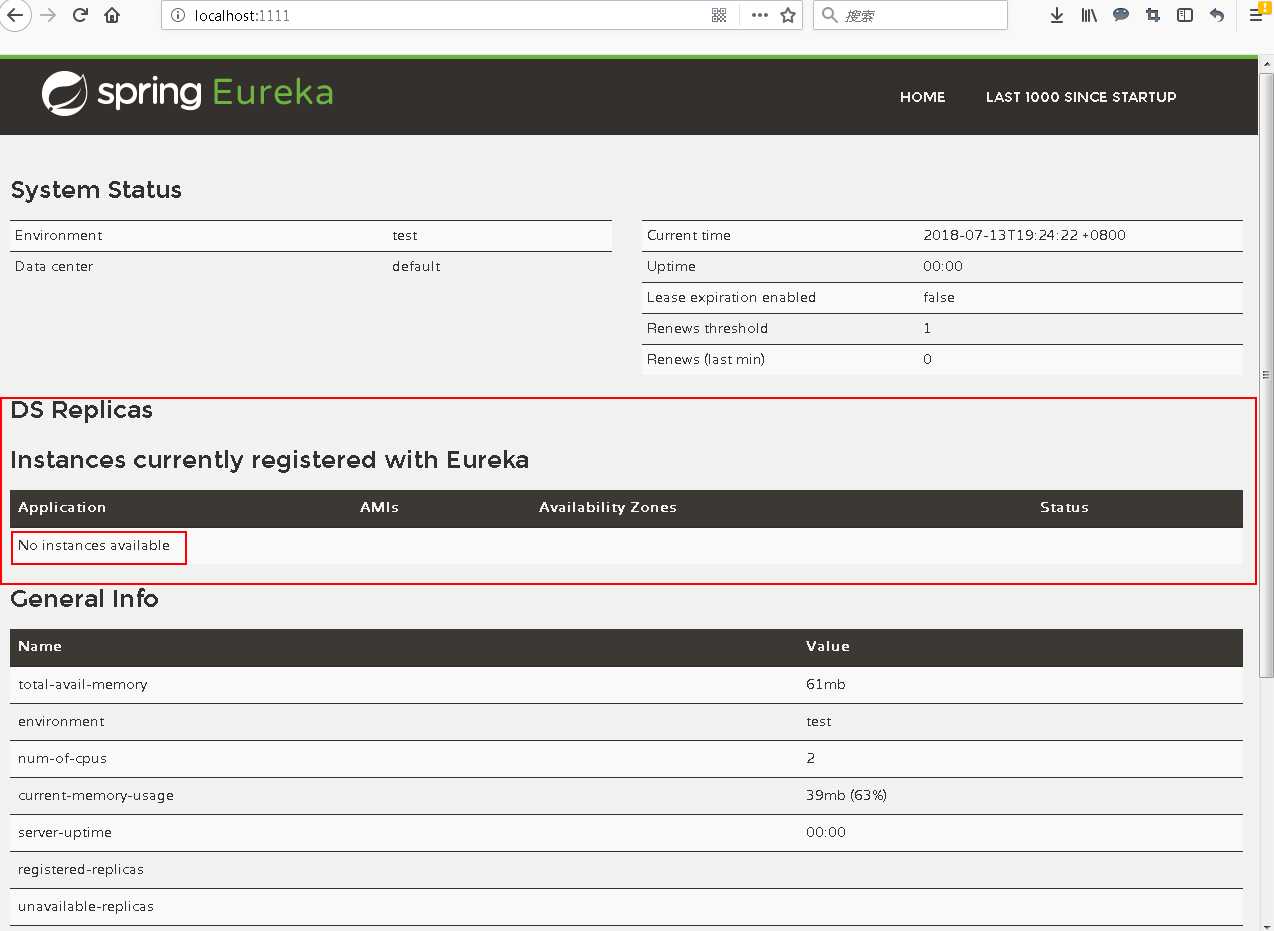
Task: Open the downloads panel
Action: 1057,15
